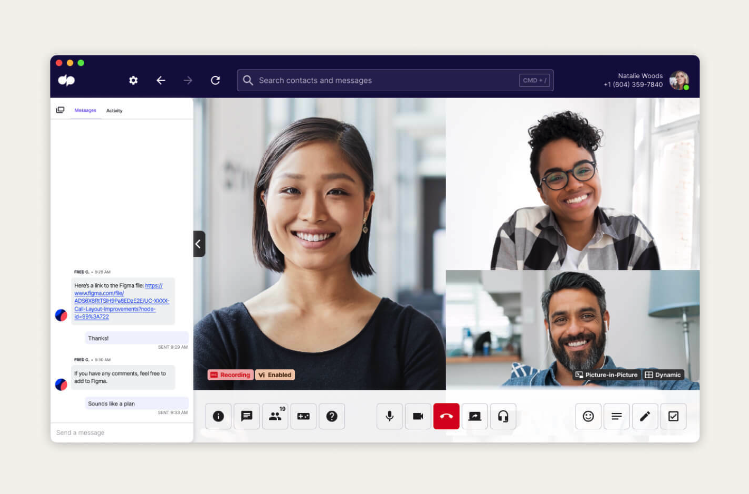The image size is (749, 494).
Task: Turn off the video camera
Action: [418, 416]
